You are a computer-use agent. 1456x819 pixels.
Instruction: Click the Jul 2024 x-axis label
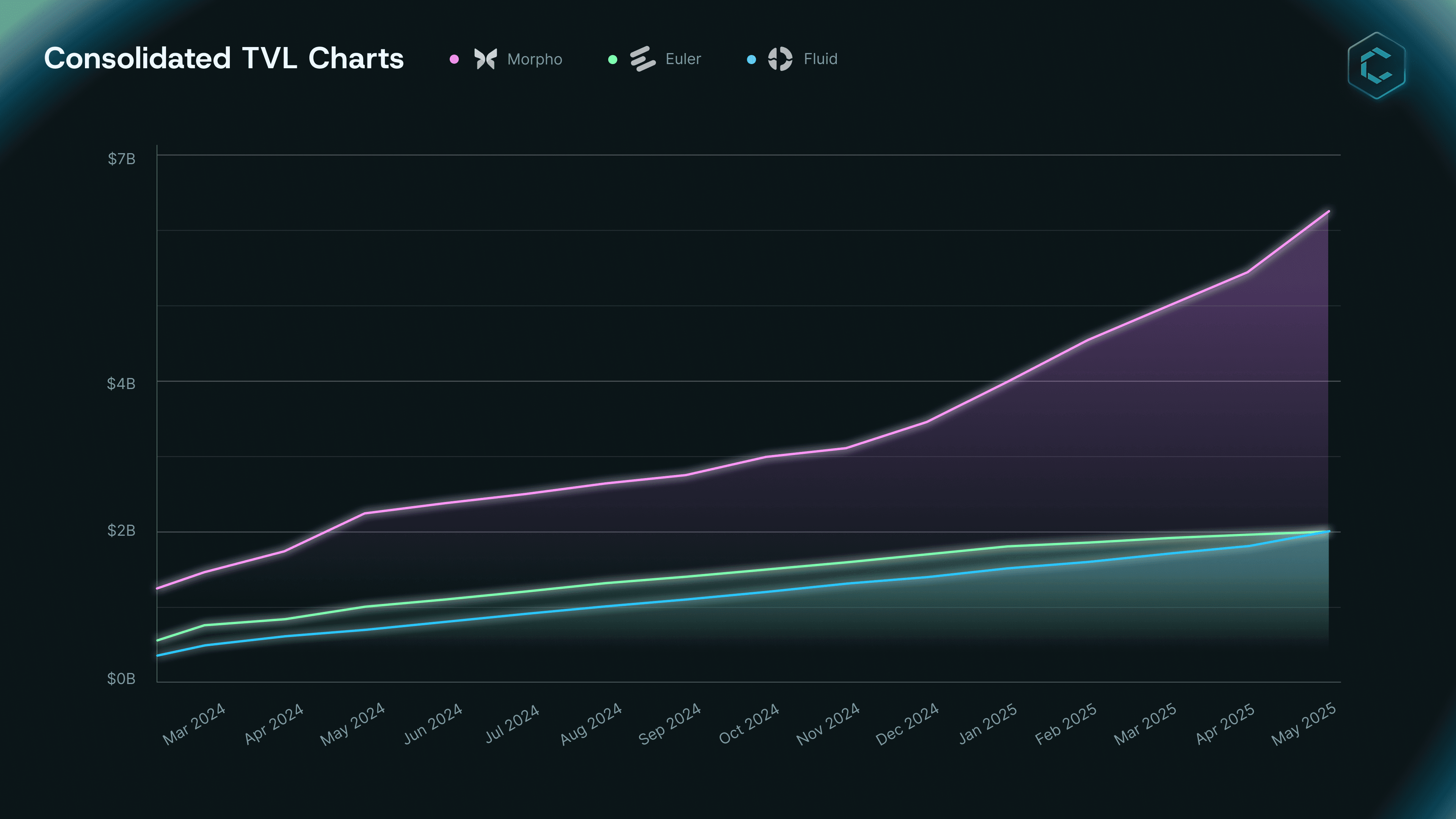(x=512, y=724)
